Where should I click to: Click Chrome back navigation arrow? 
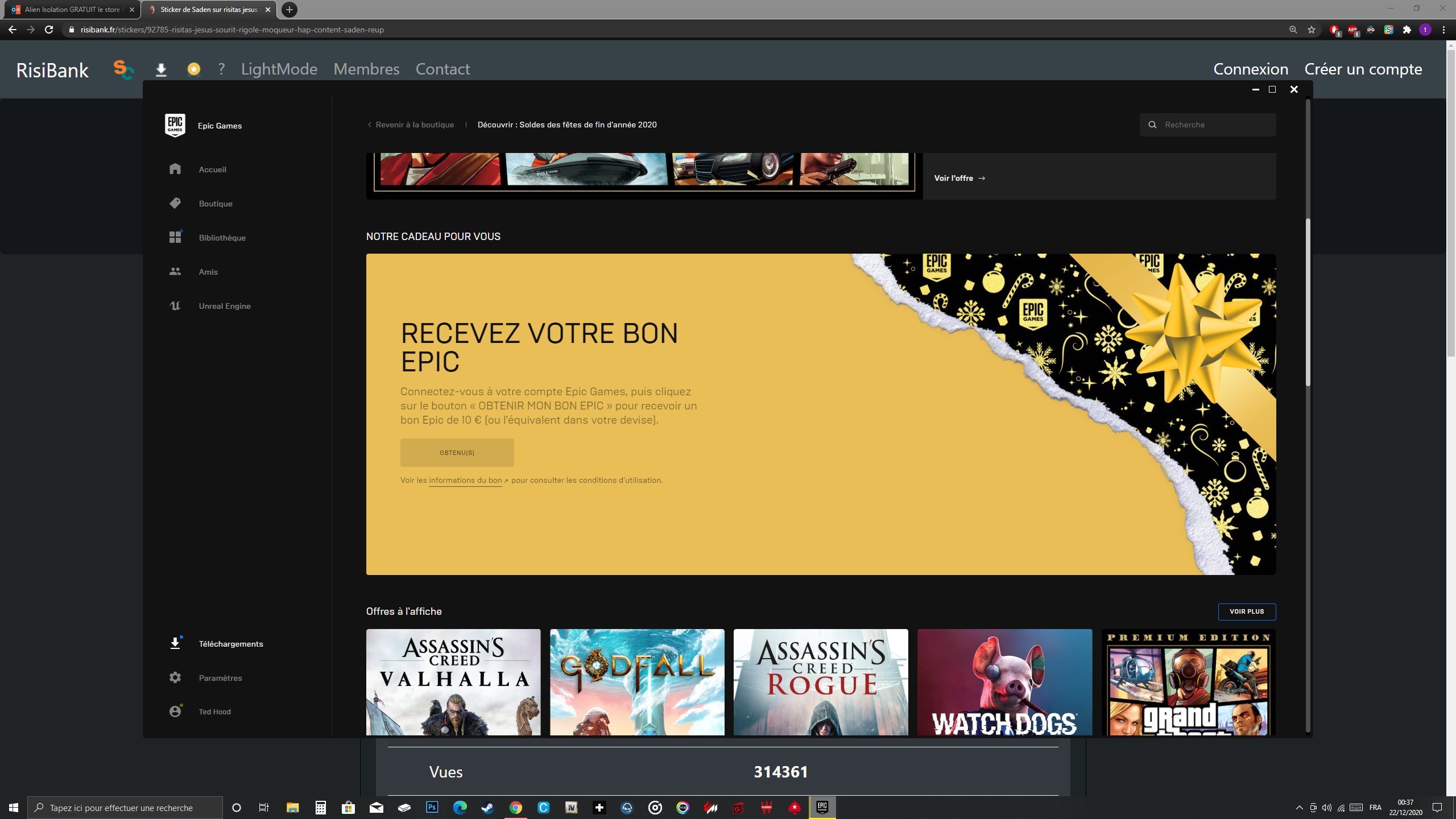coord(13,30)
